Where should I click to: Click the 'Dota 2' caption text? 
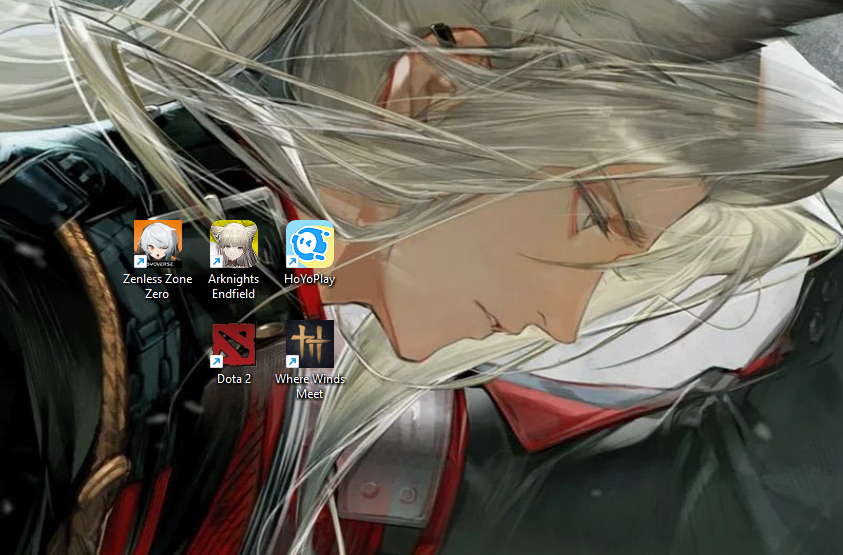point(234,380)
